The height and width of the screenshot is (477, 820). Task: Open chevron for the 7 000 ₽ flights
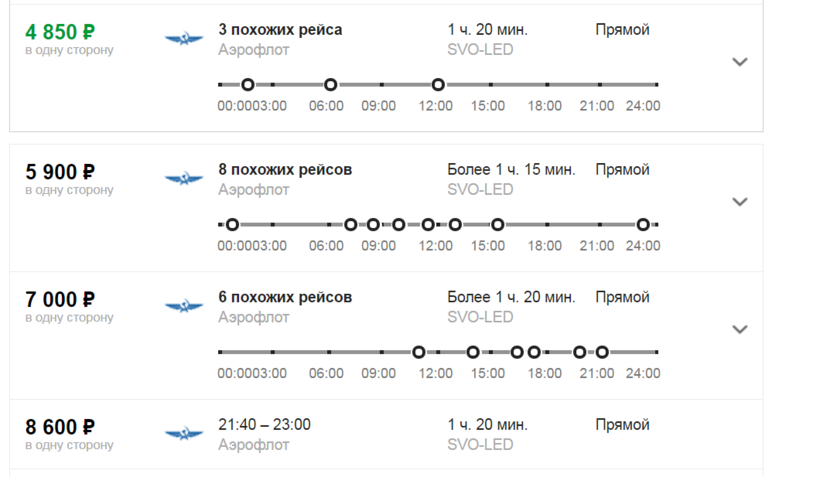coord(740,329)
